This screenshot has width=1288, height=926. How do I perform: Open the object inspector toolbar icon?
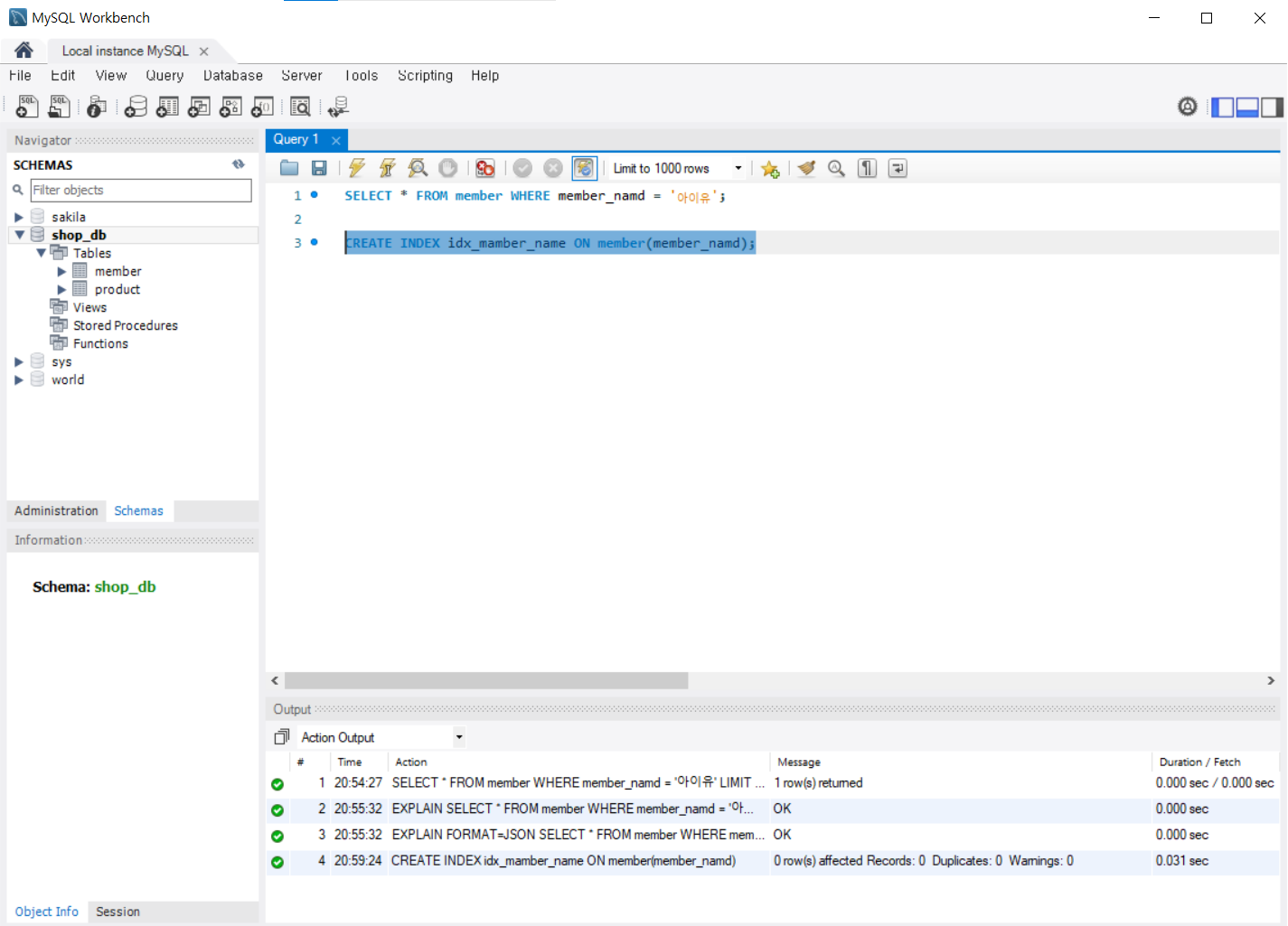pyautogui.click(x=97, y=107)
